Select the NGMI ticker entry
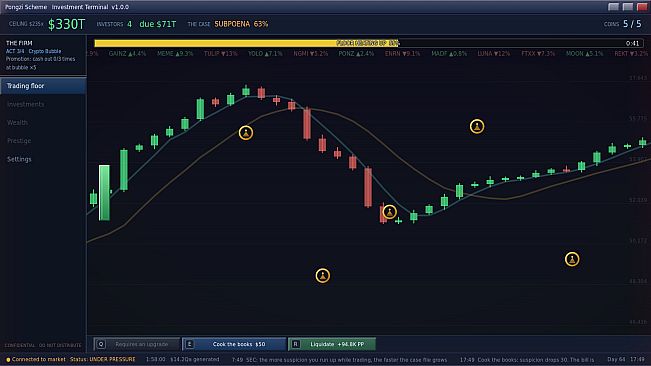 pyautogui.click(x=311, y=54)
